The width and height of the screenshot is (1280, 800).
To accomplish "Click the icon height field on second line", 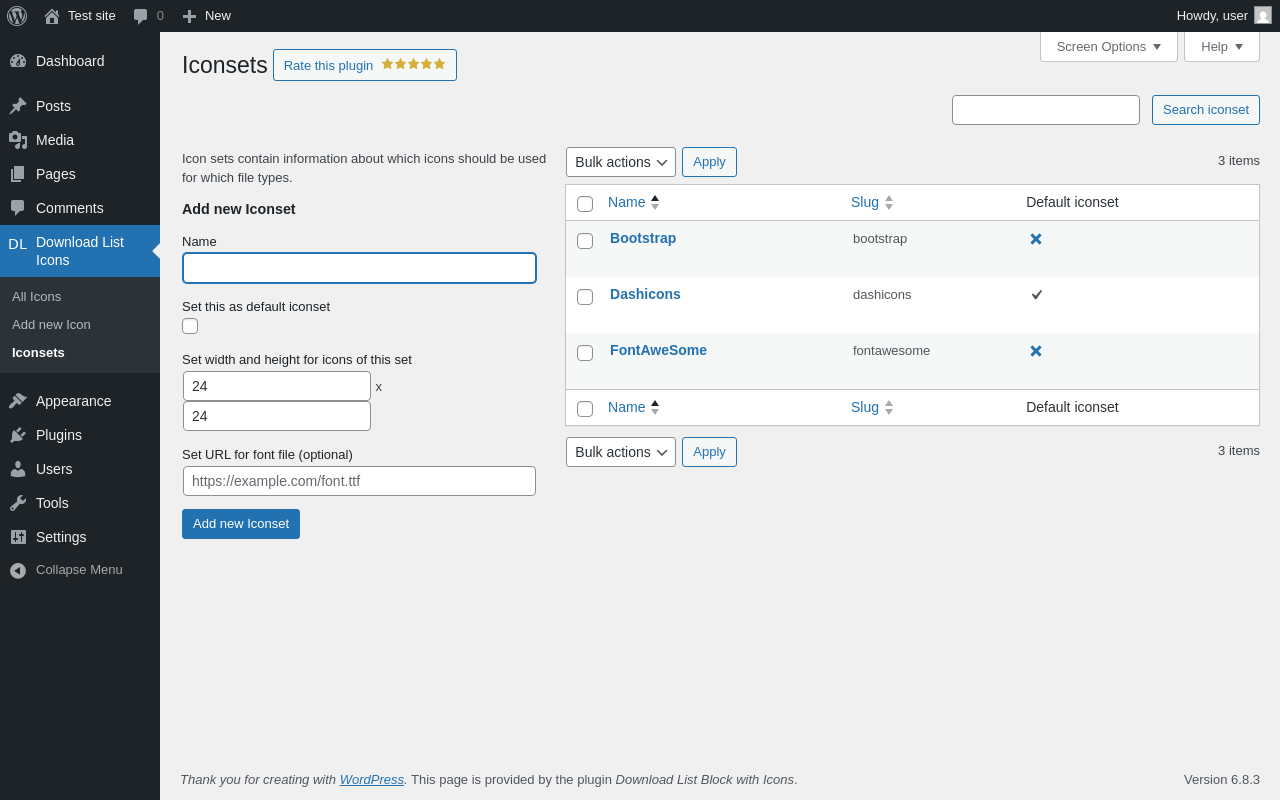I will click(277, 416).
